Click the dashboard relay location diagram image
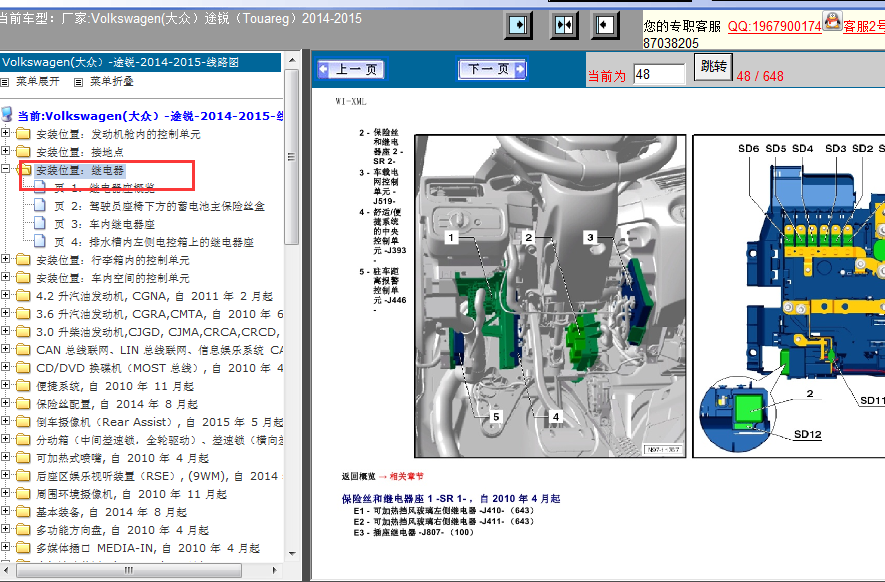The image size is (885, 582). tap(550, 296)
